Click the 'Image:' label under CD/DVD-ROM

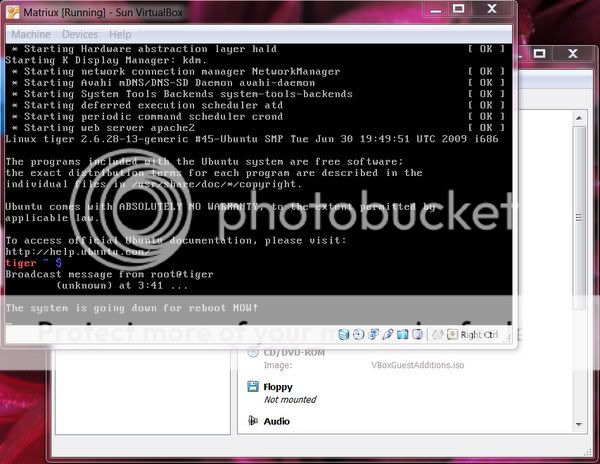click(278, 365)
